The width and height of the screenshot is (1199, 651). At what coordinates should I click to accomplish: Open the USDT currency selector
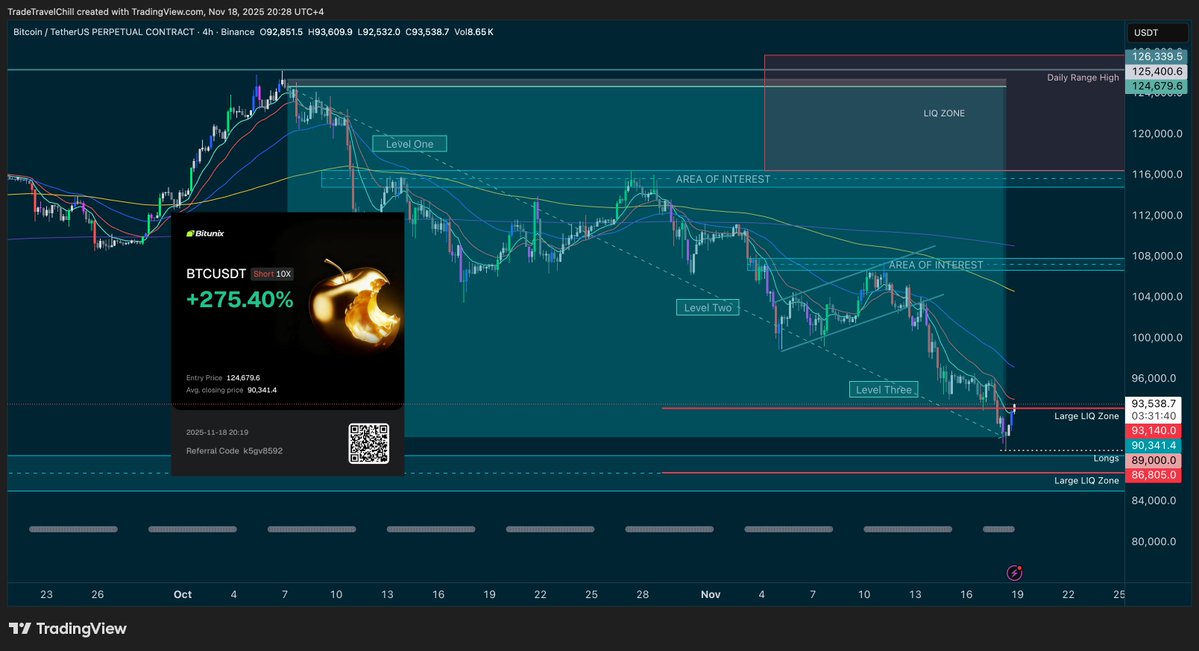(x=1157, y=33)
